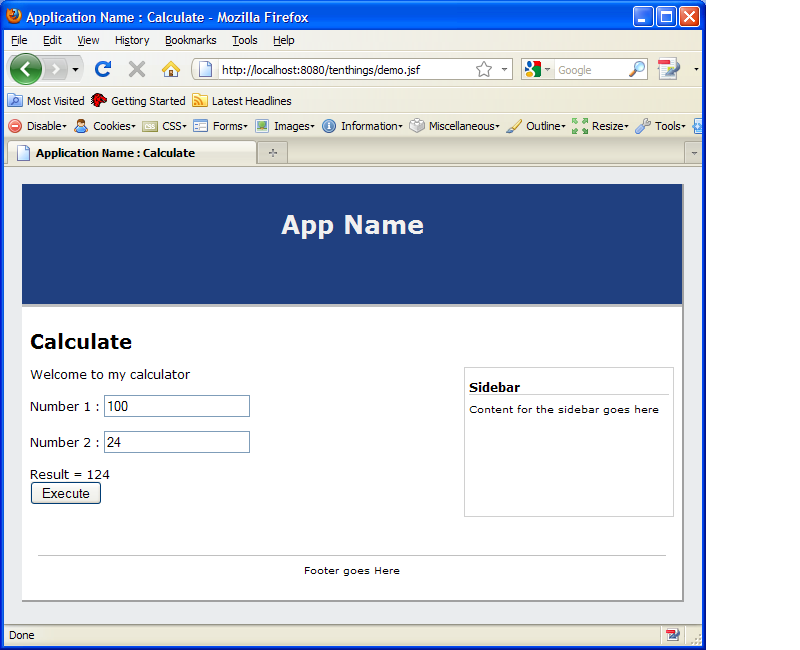
Task: Go to the home page
Action: tap(171, 69)
